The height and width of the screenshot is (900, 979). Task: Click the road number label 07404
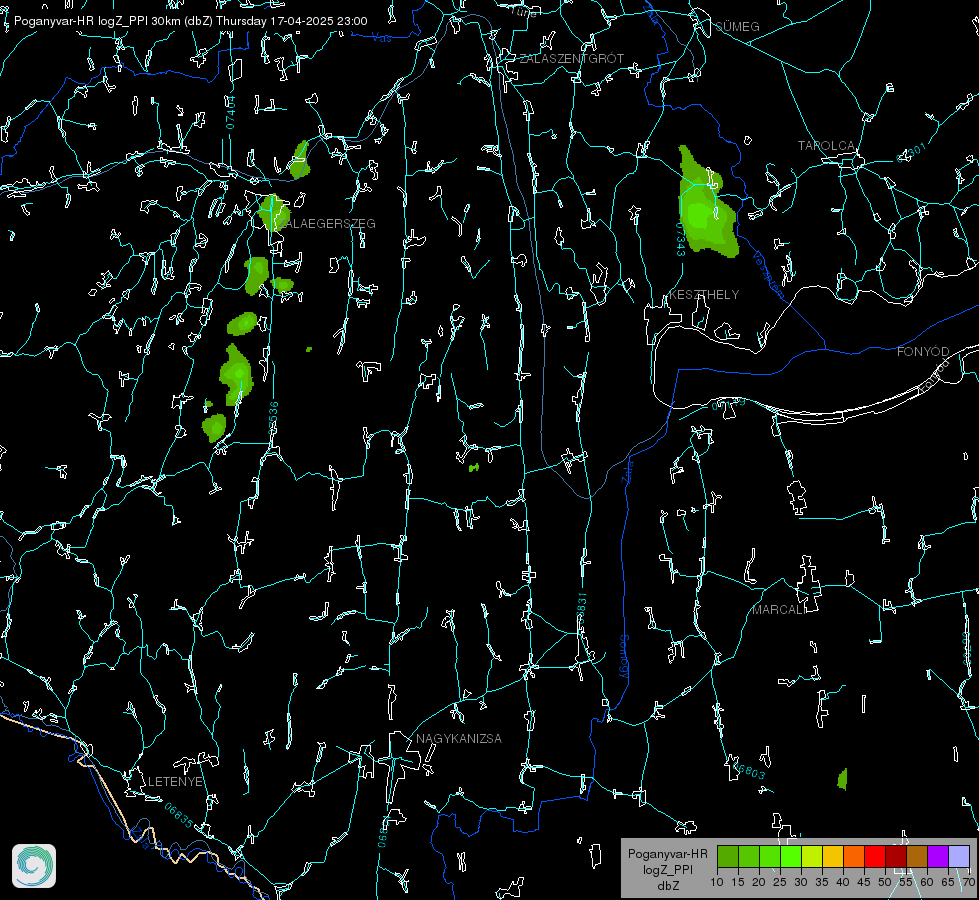click(231, 112)
